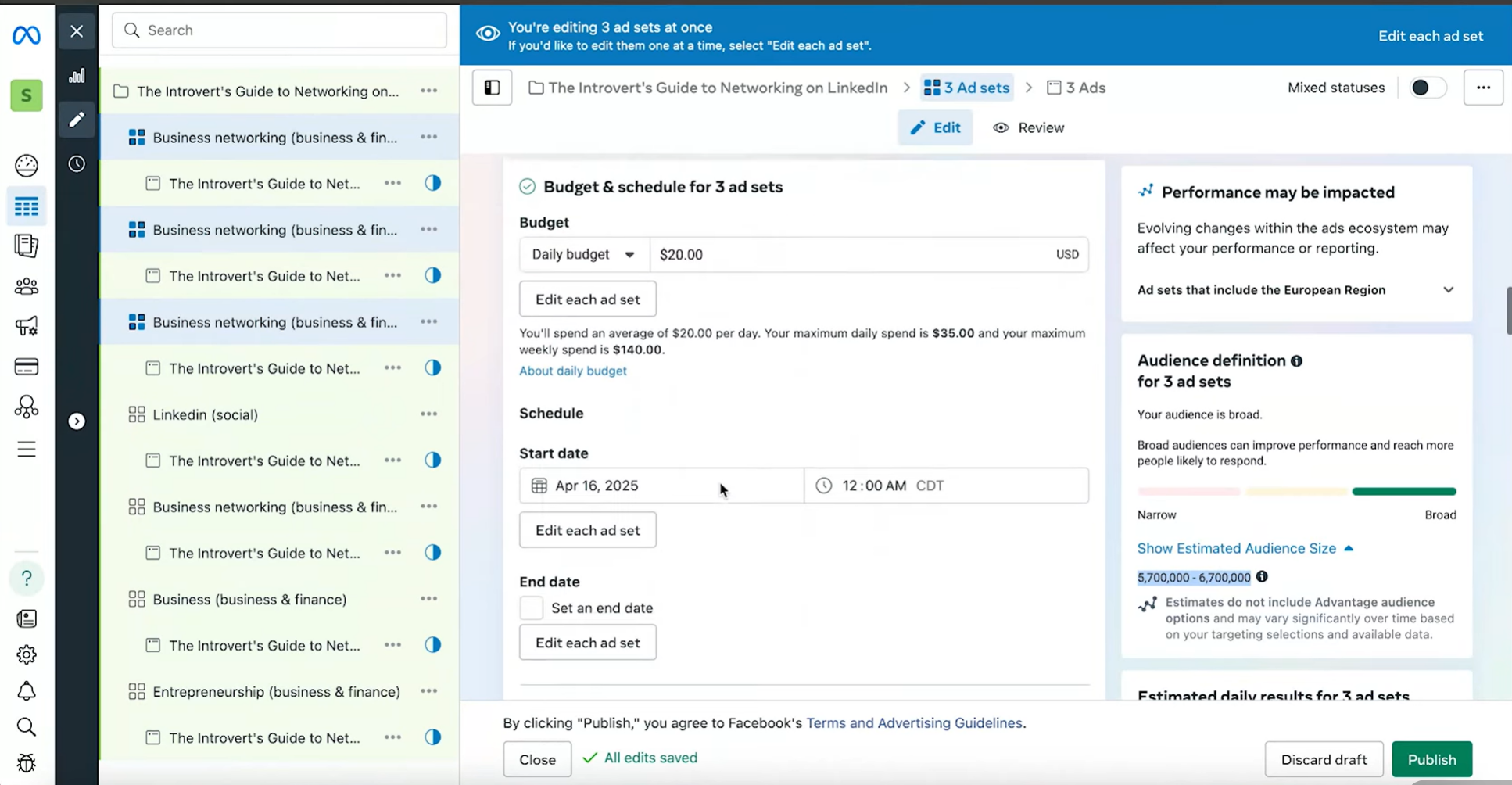Screen dimensions: 1512x785
Task: Toggle the side panel layout icon
Action: [x=492, y=88]
